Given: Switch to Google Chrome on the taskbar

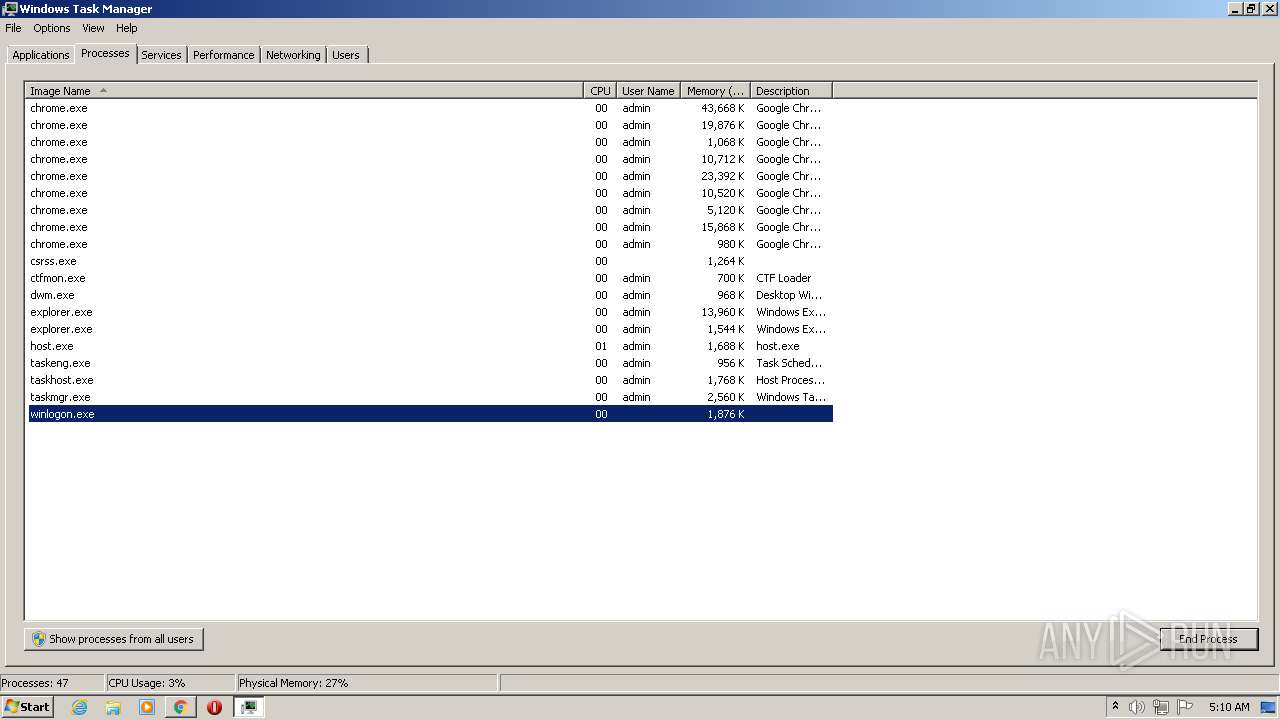Looking at the screenshot, I should pyautogui.click(x=180, y=707).
